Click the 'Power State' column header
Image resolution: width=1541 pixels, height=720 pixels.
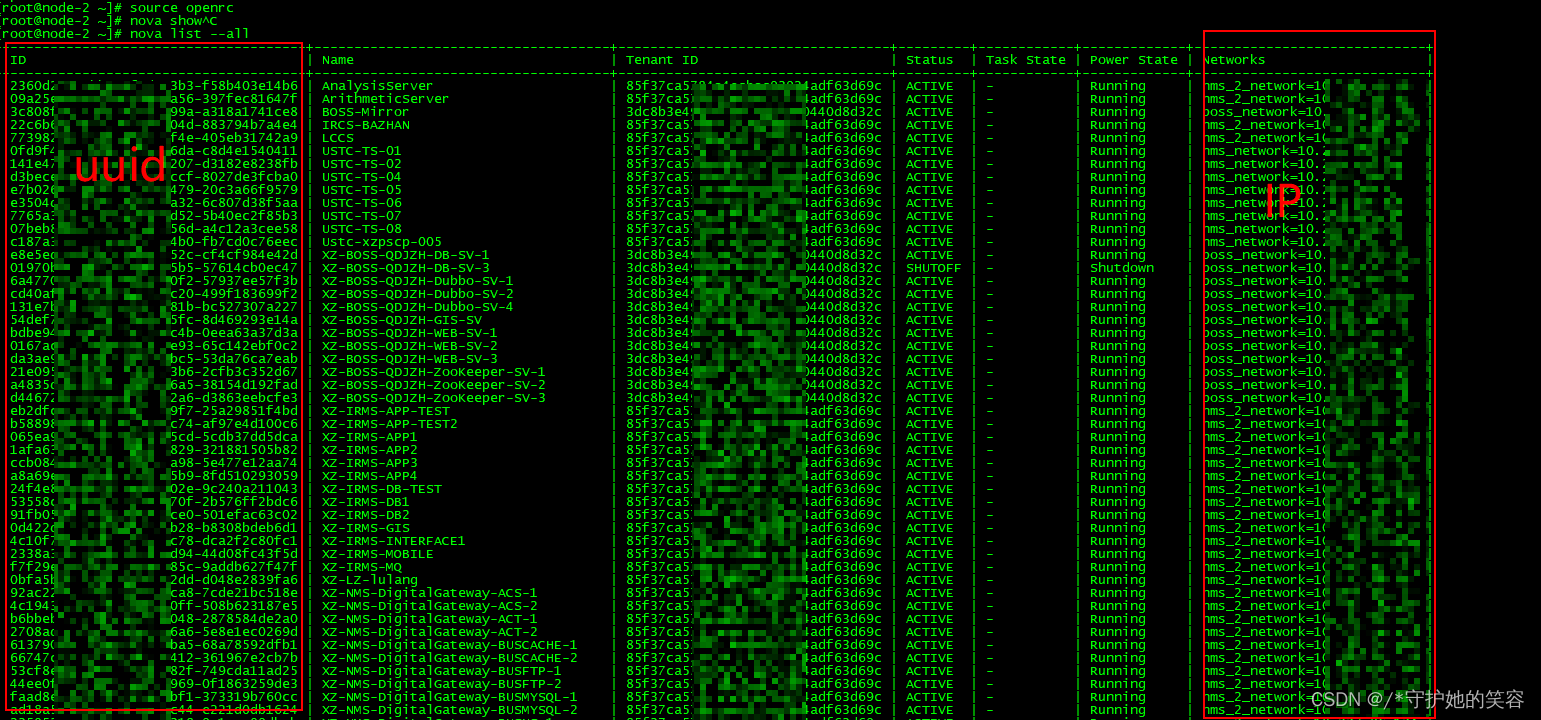[x=1134, y=60]
